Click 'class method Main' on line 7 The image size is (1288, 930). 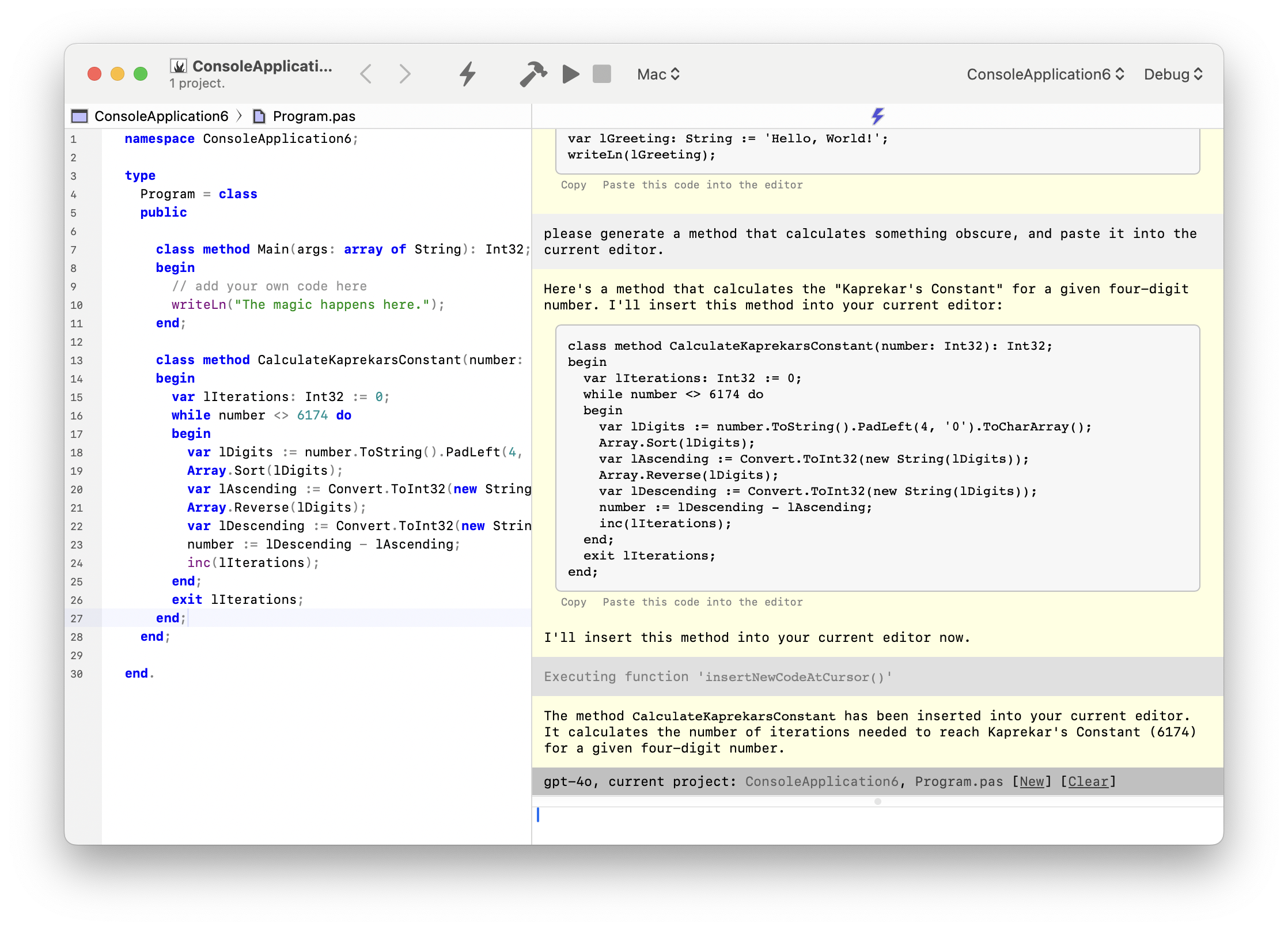tap(222, 249)
